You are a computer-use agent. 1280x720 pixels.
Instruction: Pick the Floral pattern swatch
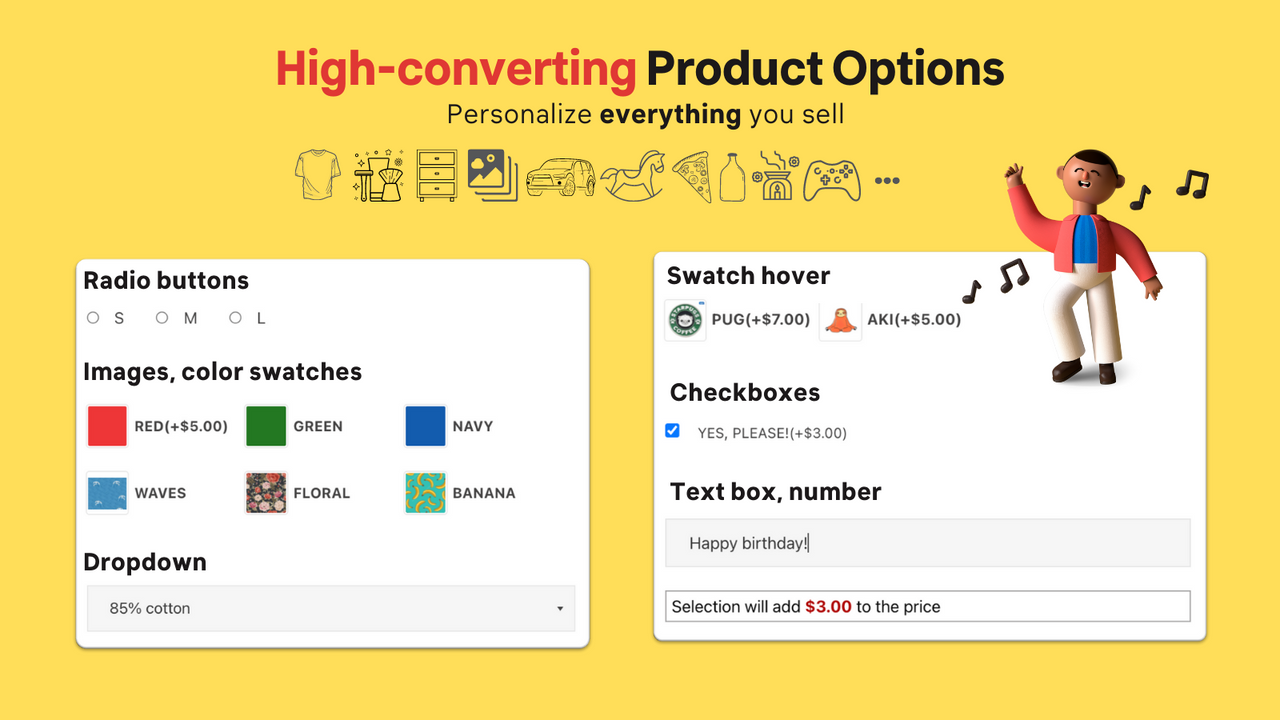click(266, 493)
